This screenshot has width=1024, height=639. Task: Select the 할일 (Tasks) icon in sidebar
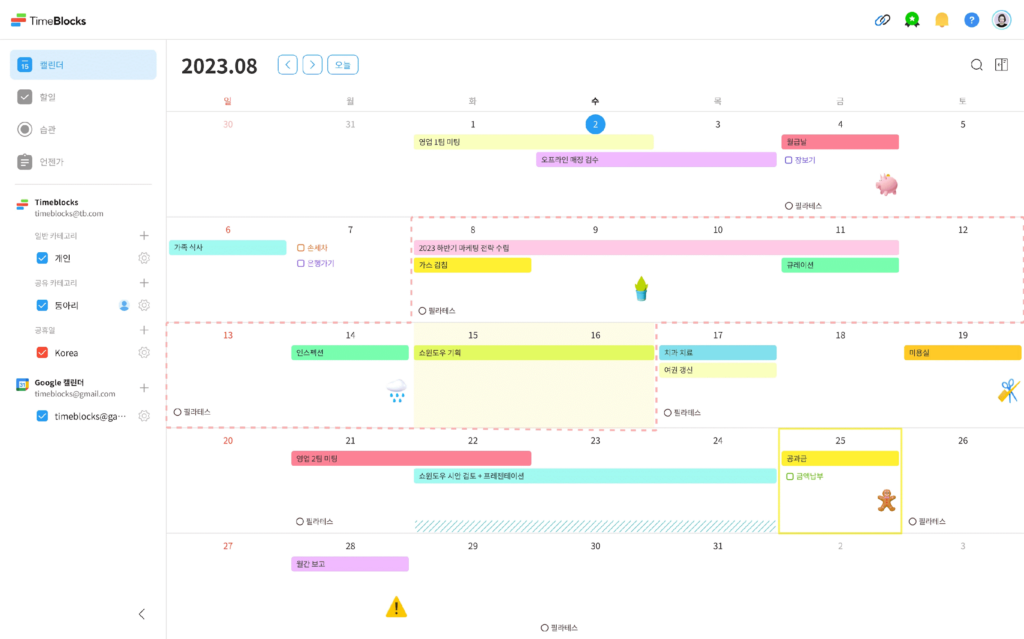click(25, 96)
